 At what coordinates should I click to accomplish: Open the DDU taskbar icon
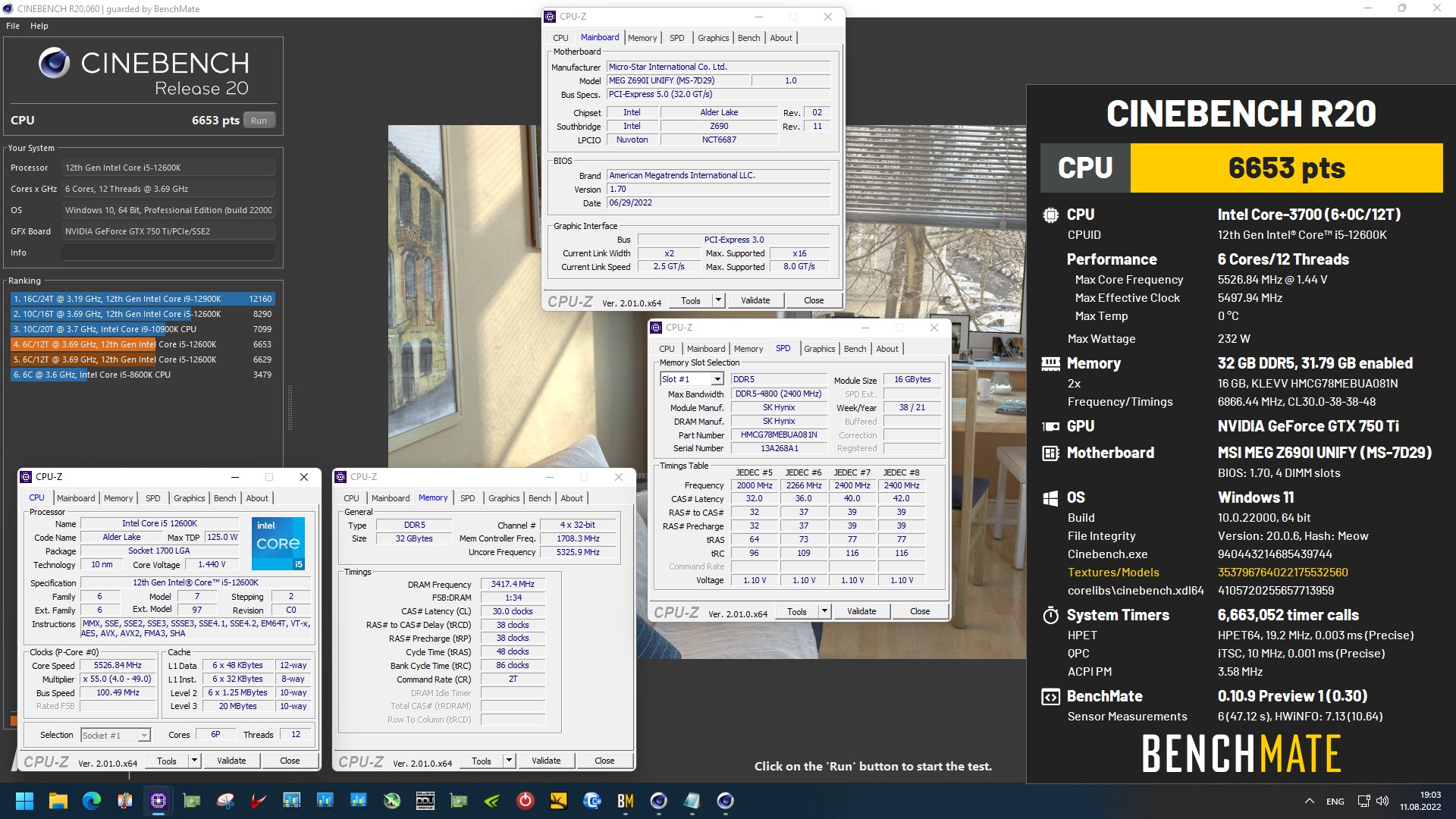tap(425, 801)
